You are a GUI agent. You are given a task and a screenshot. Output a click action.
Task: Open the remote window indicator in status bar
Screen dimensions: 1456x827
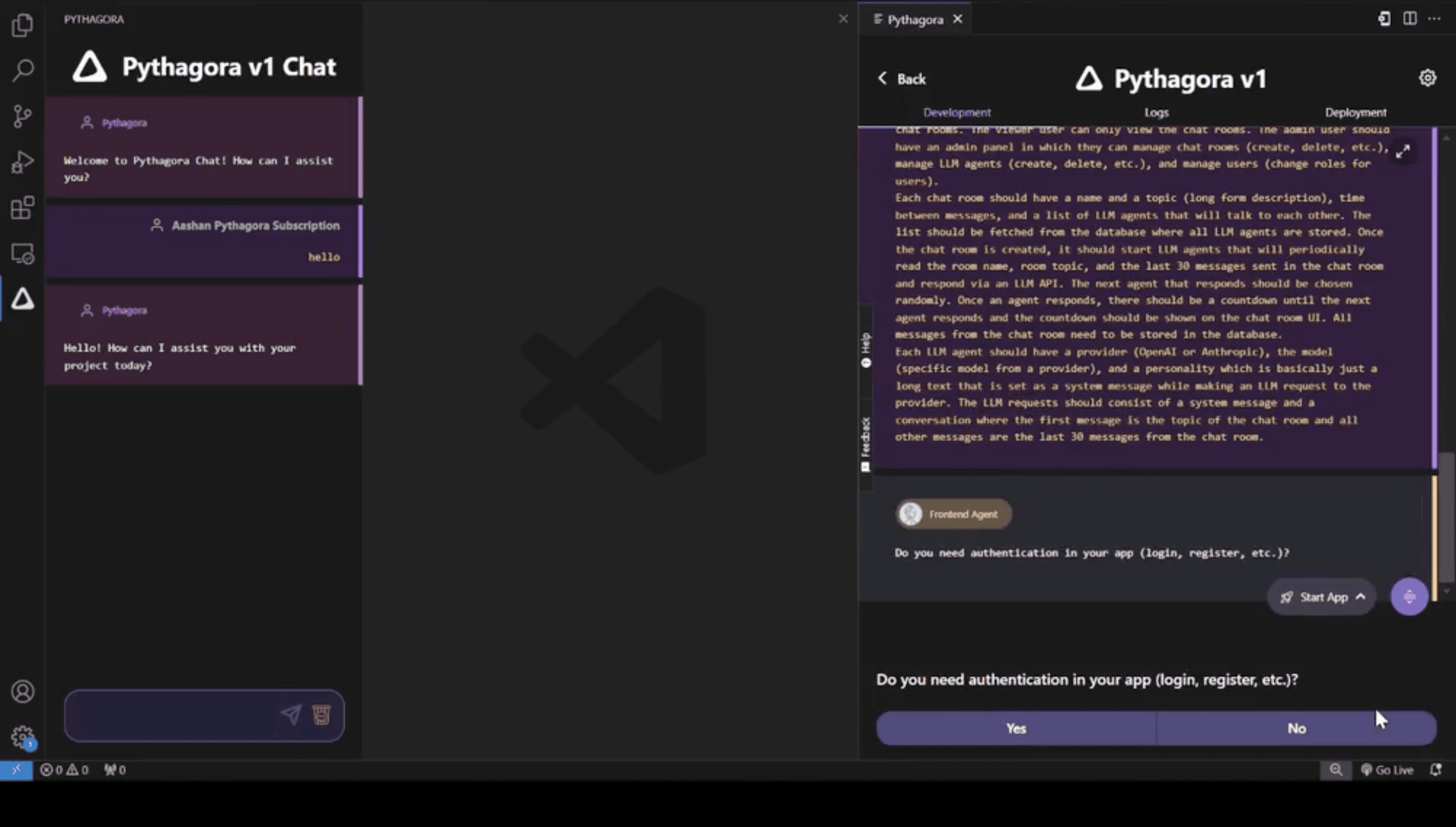(16, 770)
